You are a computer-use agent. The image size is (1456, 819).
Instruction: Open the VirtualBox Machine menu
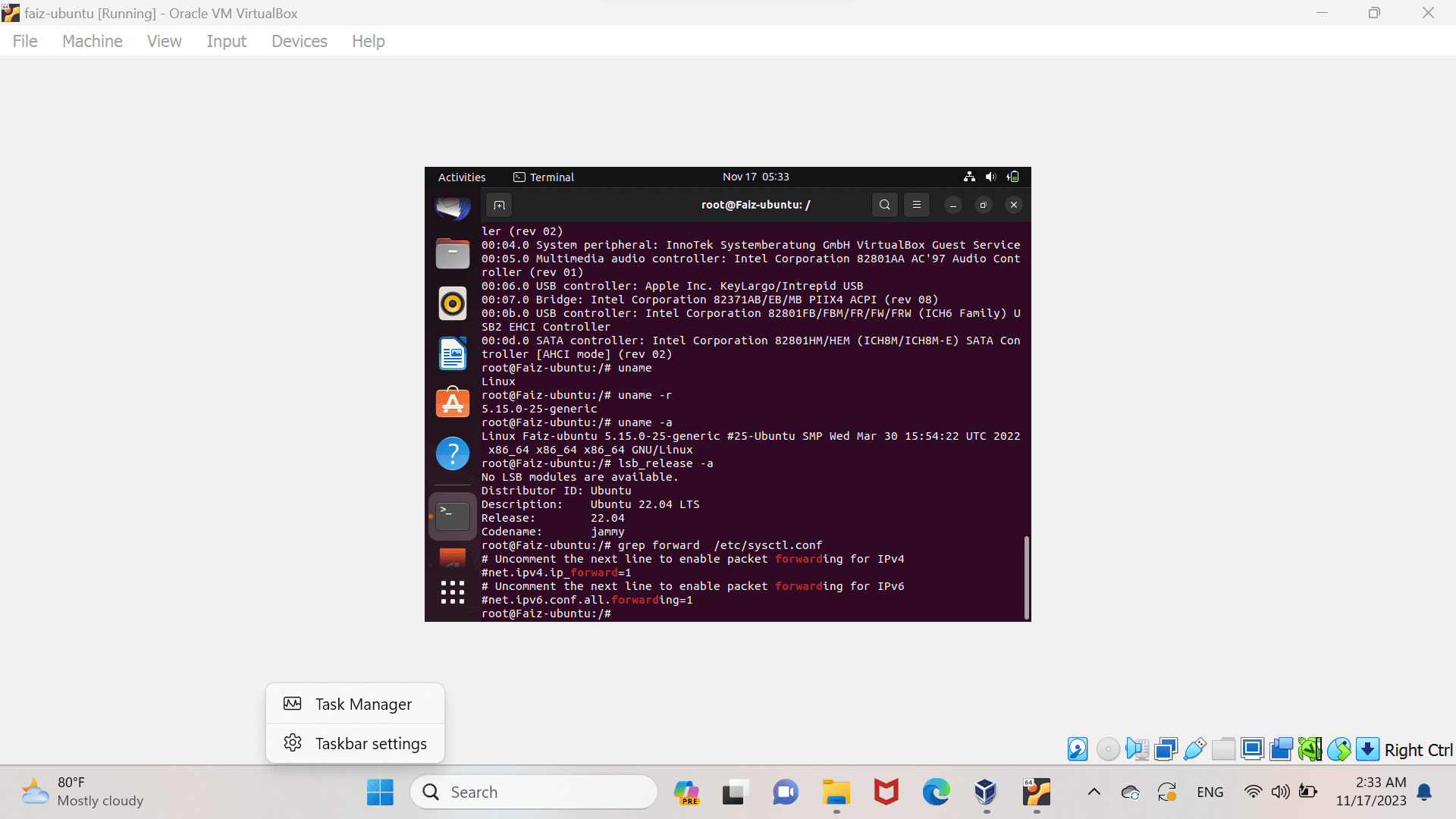click(x=93, y=41)
